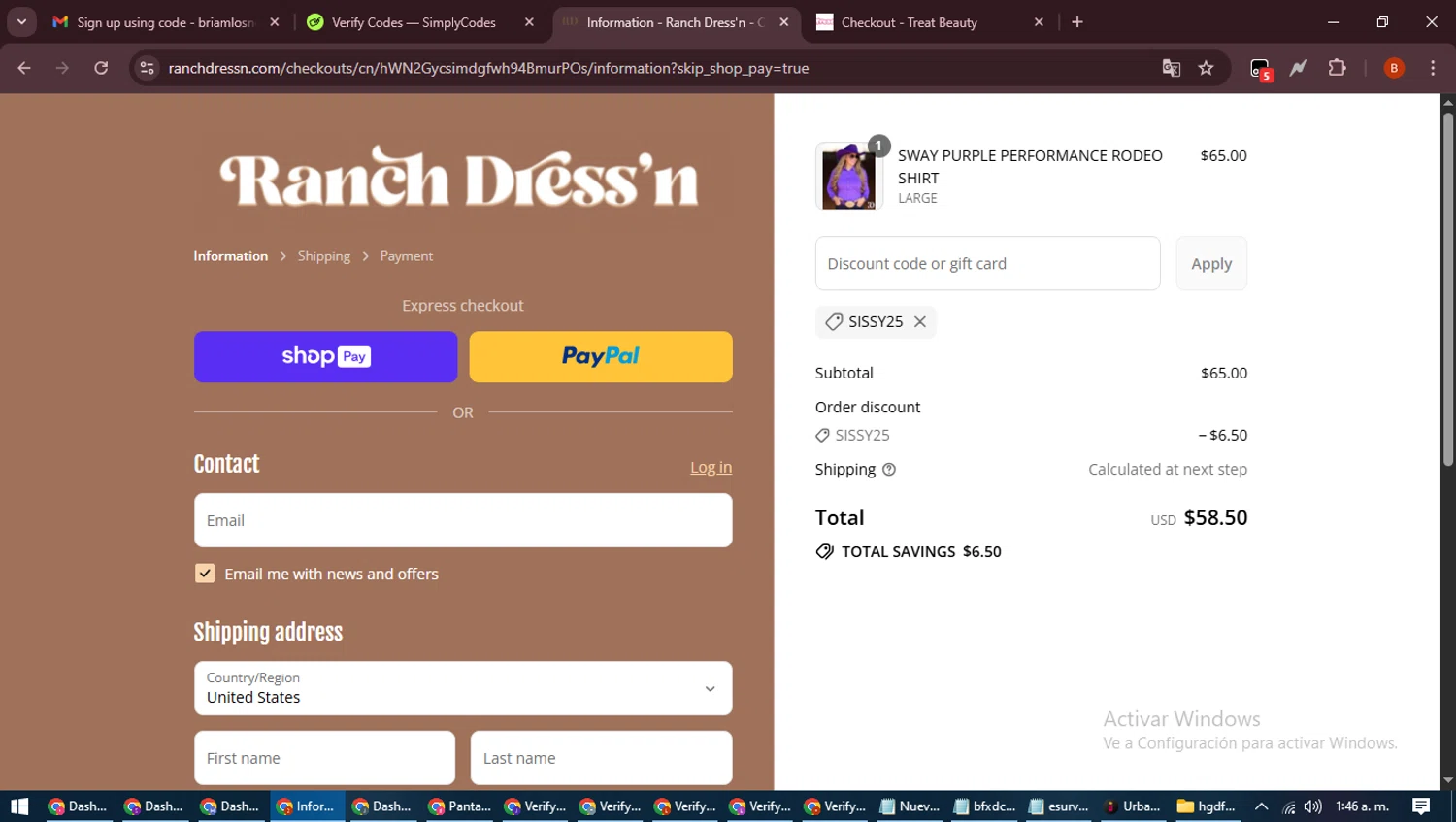Open the extension icon with red badge
This screenshot has width=1456, height=822.
(x=1260, y=69)
